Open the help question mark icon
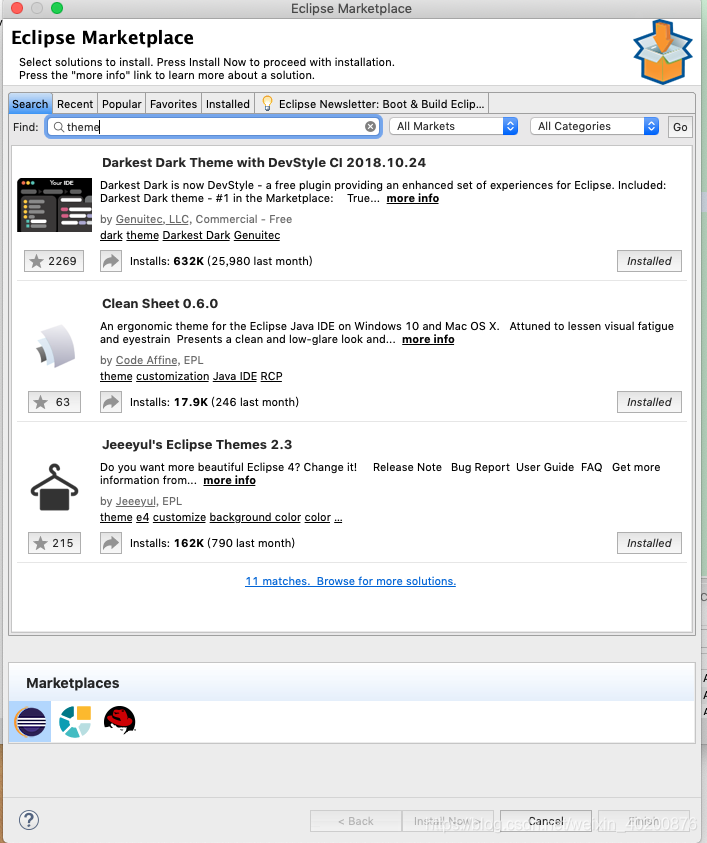The height and width of the screenshot is (843, 707). (x=28, y=820)
